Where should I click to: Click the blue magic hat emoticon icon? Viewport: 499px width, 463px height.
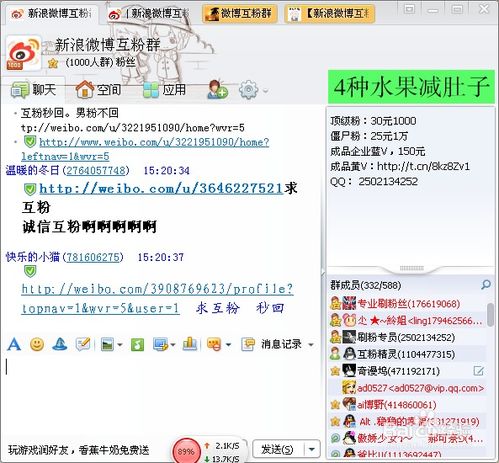click(x=60, y=344)
